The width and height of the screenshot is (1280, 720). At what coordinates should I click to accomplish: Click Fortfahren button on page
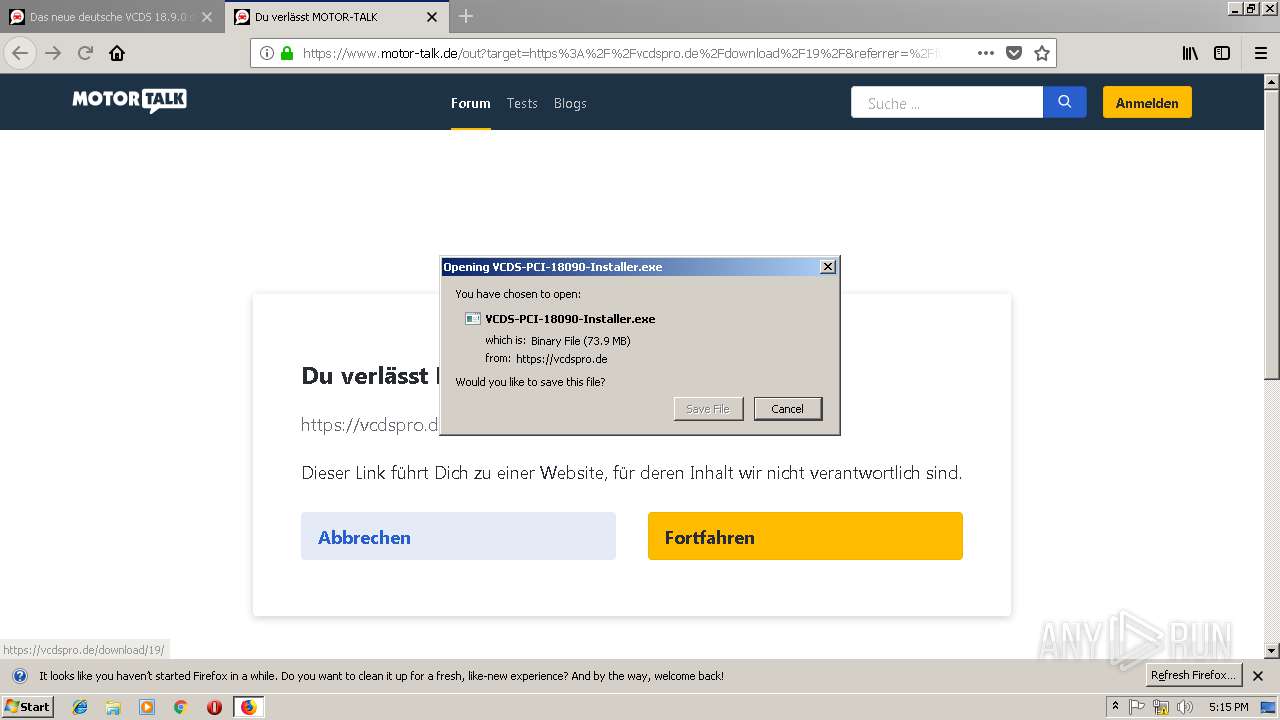[805, 536]
